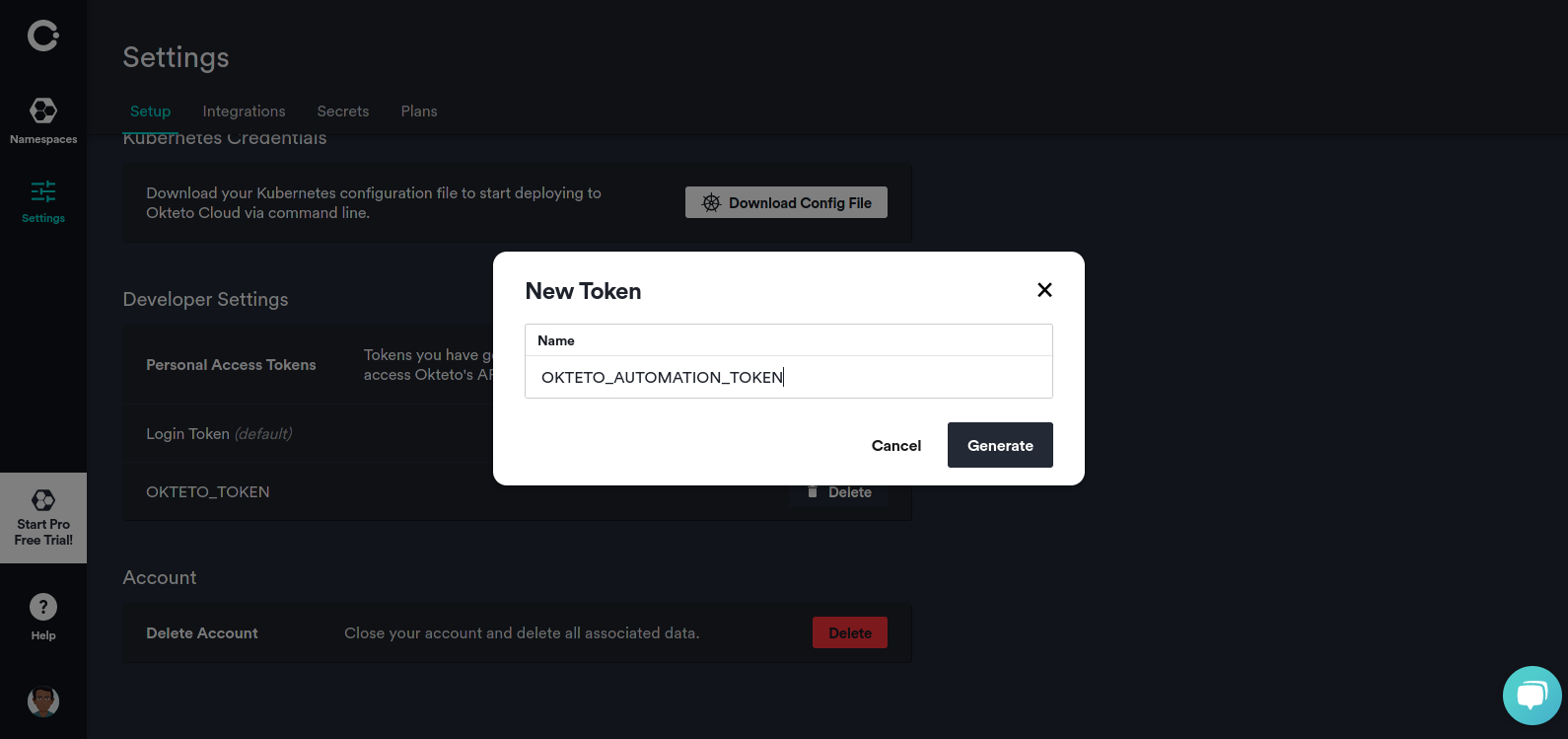Click the New Token dialog title
Viewport: 1568px width, 739px height.
click(x=583, y=291)
